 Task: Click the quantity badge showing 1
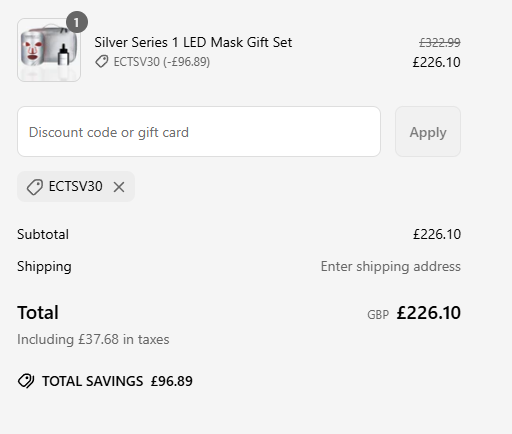77,22
